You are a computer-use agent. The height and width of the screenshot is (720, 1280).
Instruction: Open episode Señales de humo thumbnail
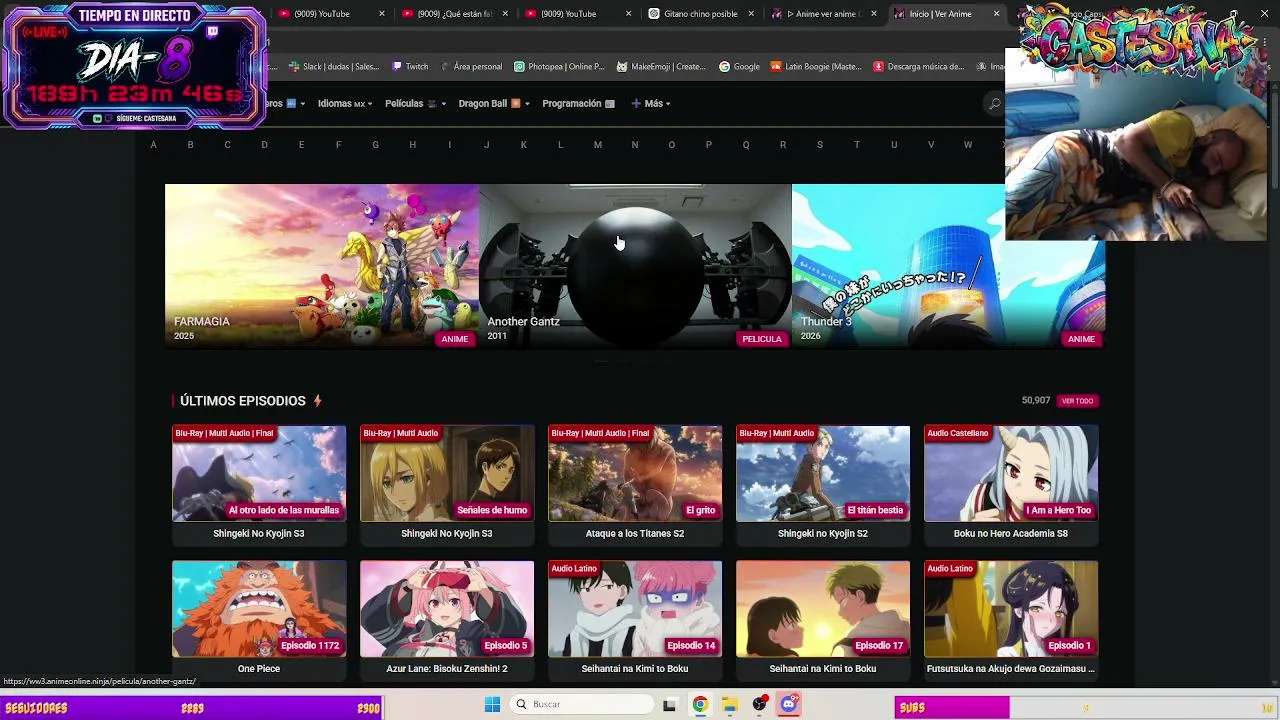(447, 474)
